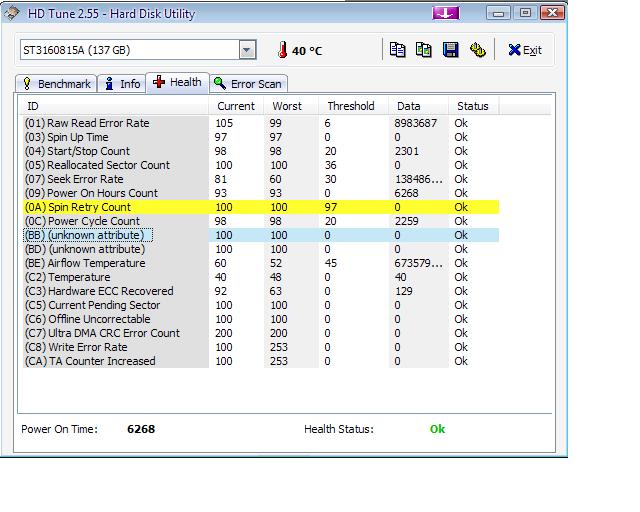
Task: Click the data value 129
Action: 404,291
